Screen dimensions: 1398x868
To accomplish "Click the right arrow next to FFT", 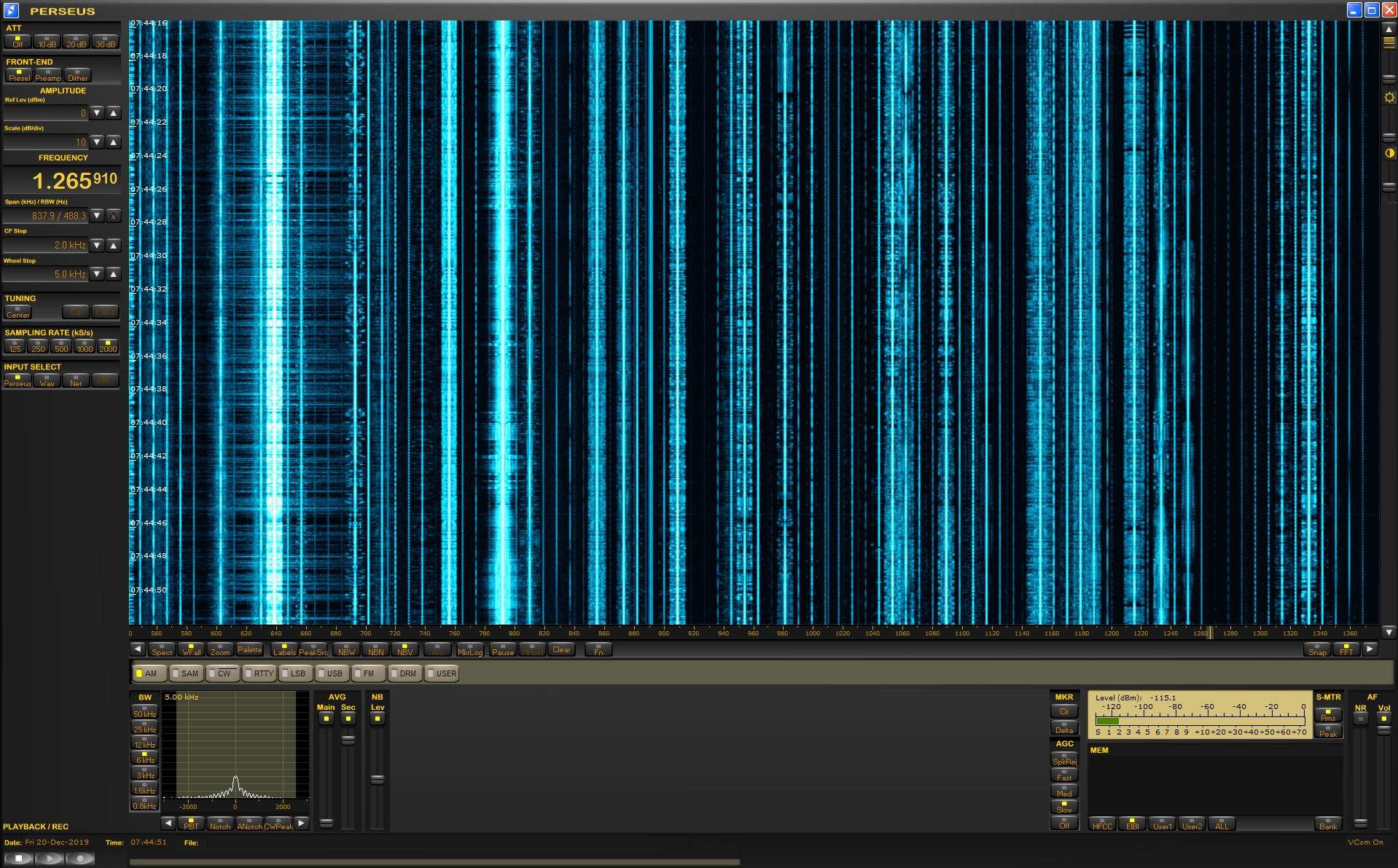I will [1370, 649].
